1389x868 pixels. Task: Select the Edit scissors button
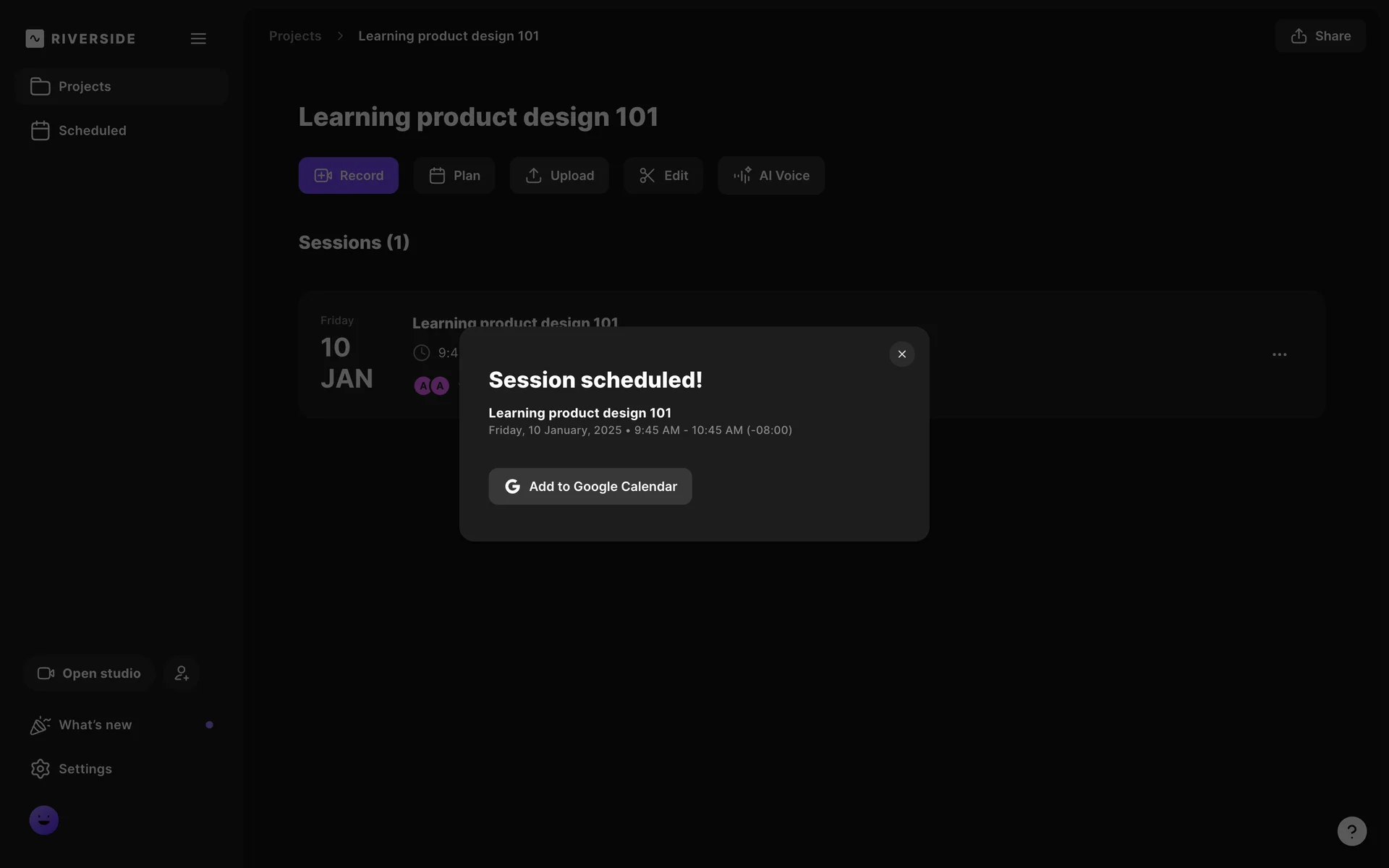click(x=663, y=176)
